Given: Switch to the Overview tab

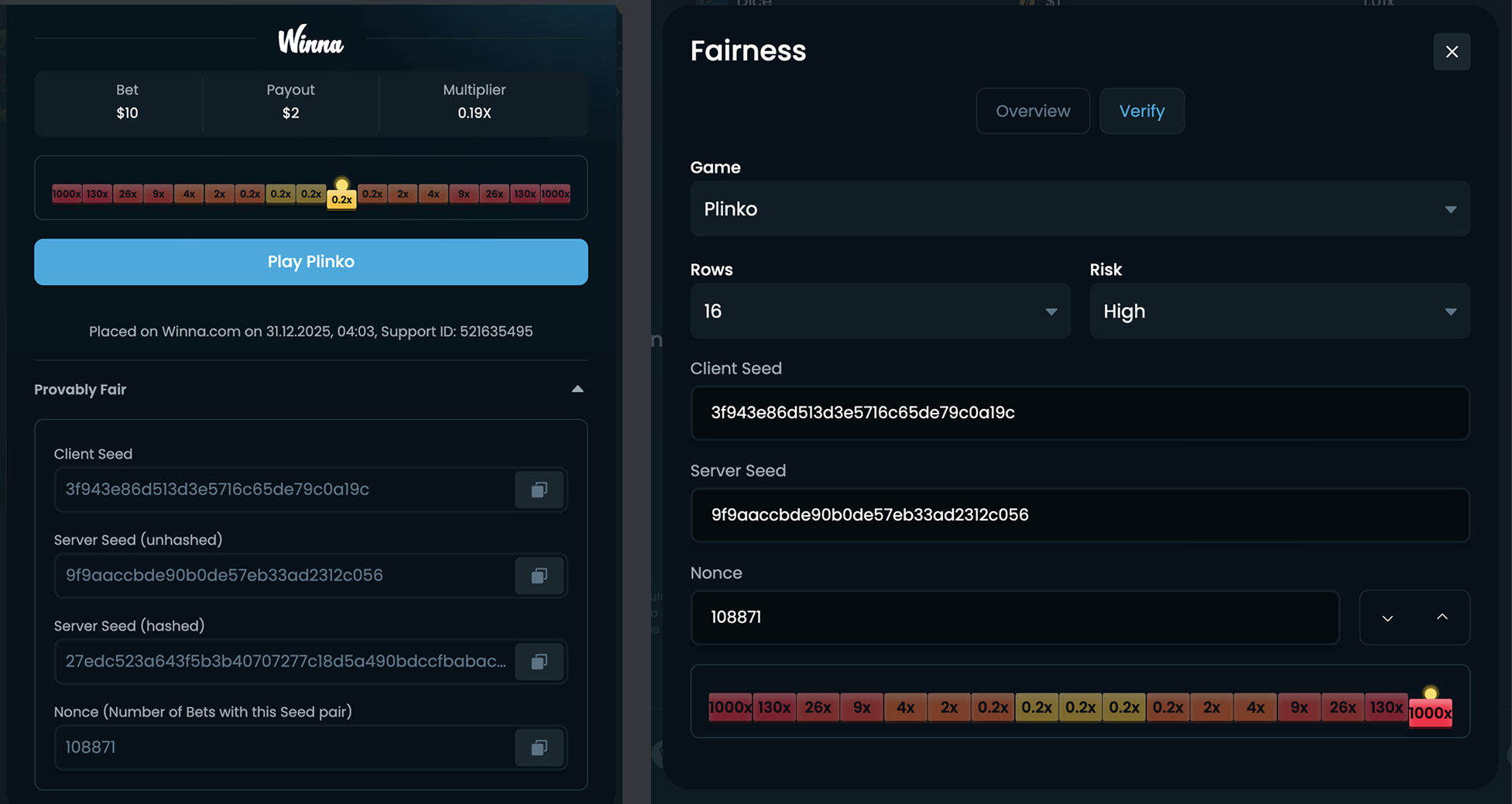Looking at the screenshot, I should [1033, 111].
